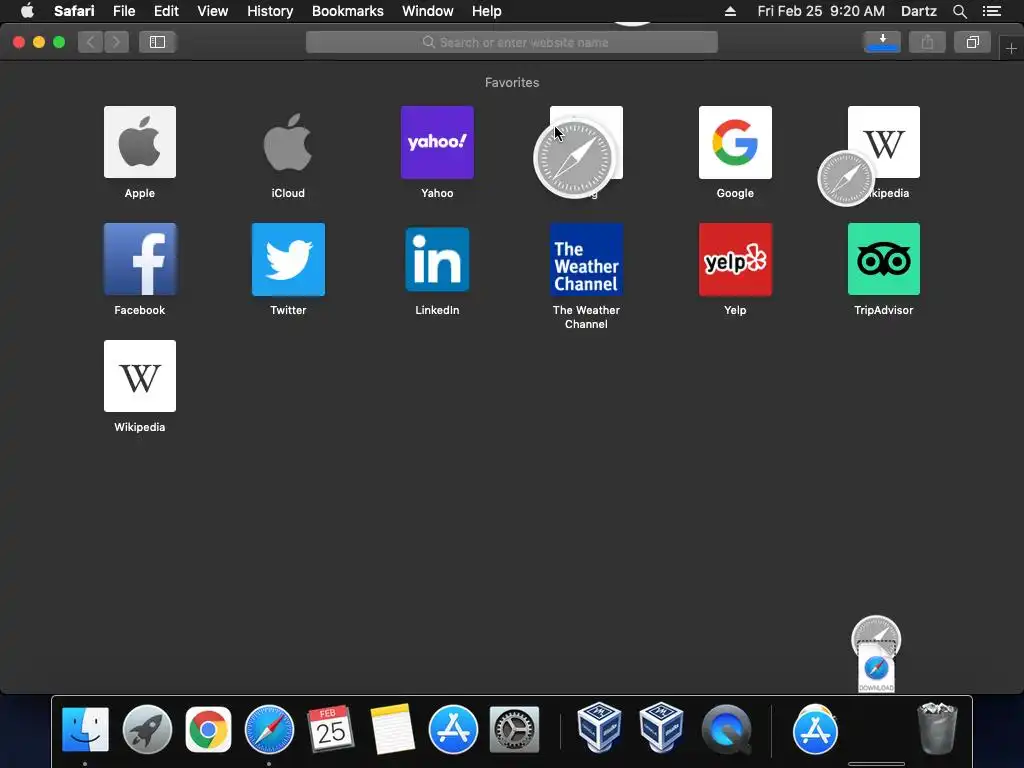Screen dimensions: 1024x768
Task: Open the LinkedIn favorite tile
Action: click(x=437, y=259)
